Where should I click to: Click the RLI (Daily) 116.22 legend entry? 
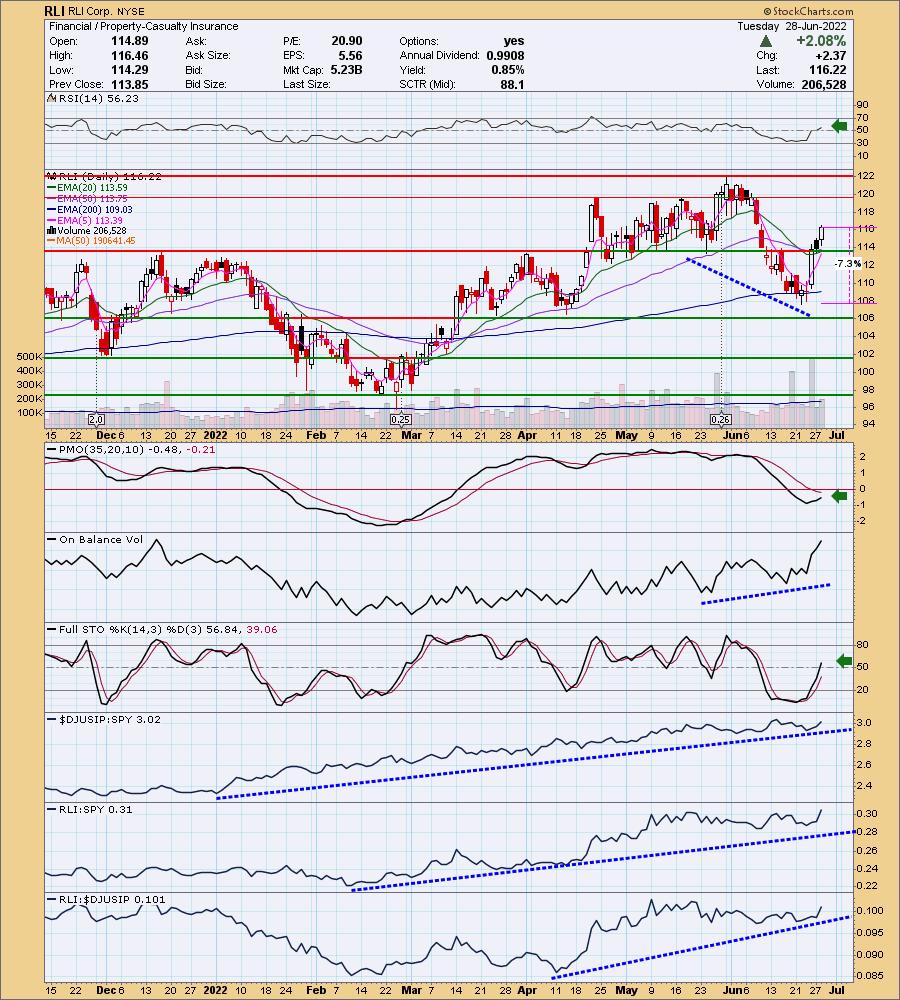point(103,177)
